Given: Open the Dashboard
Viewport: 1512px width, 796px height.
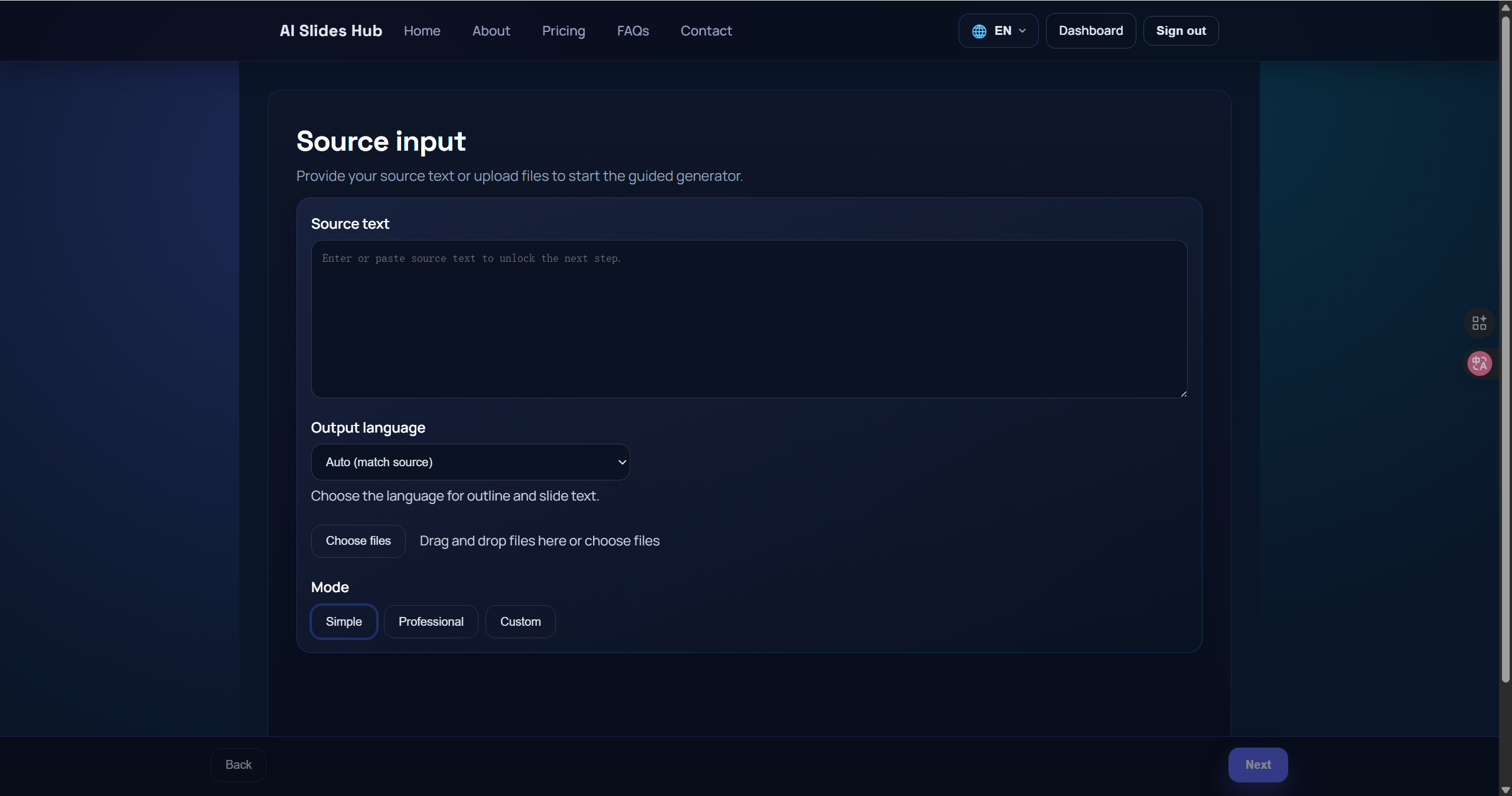Looking at the screenshot, I should click(1090, 30).
